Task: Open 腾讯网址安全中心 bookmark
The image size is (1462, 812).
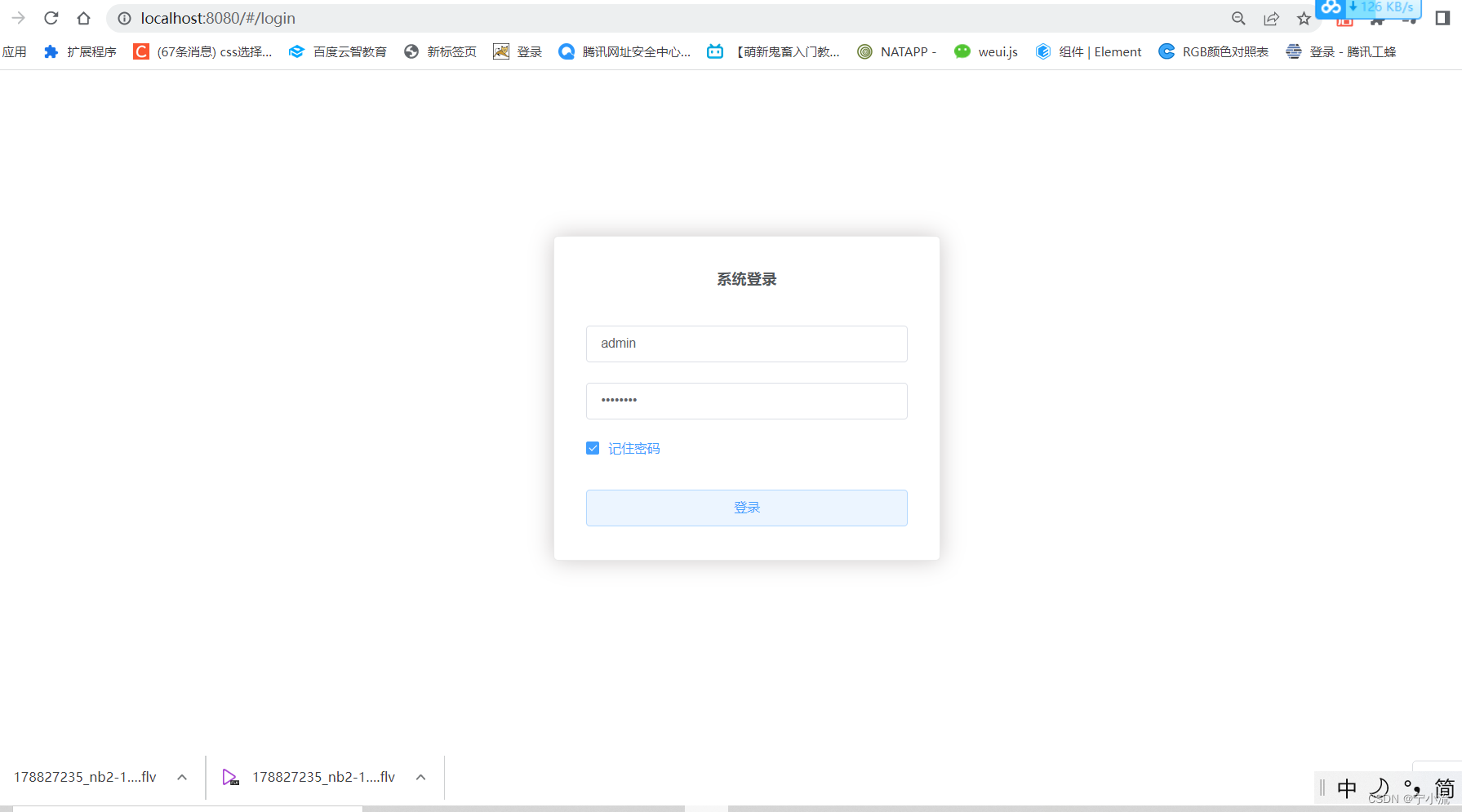Action: coord(624,51)
